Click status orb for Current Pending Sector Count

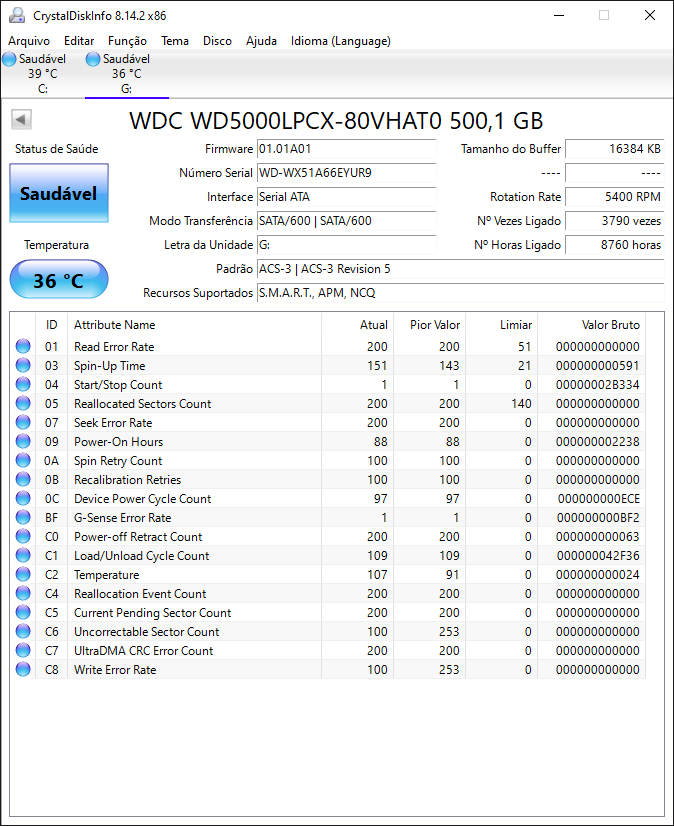23,612
